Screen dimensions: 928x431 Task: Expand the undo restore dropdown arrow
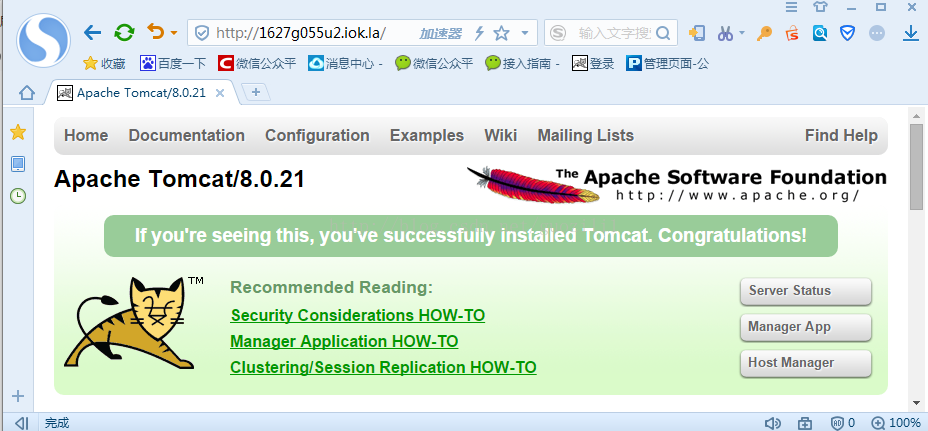point(173,33)
